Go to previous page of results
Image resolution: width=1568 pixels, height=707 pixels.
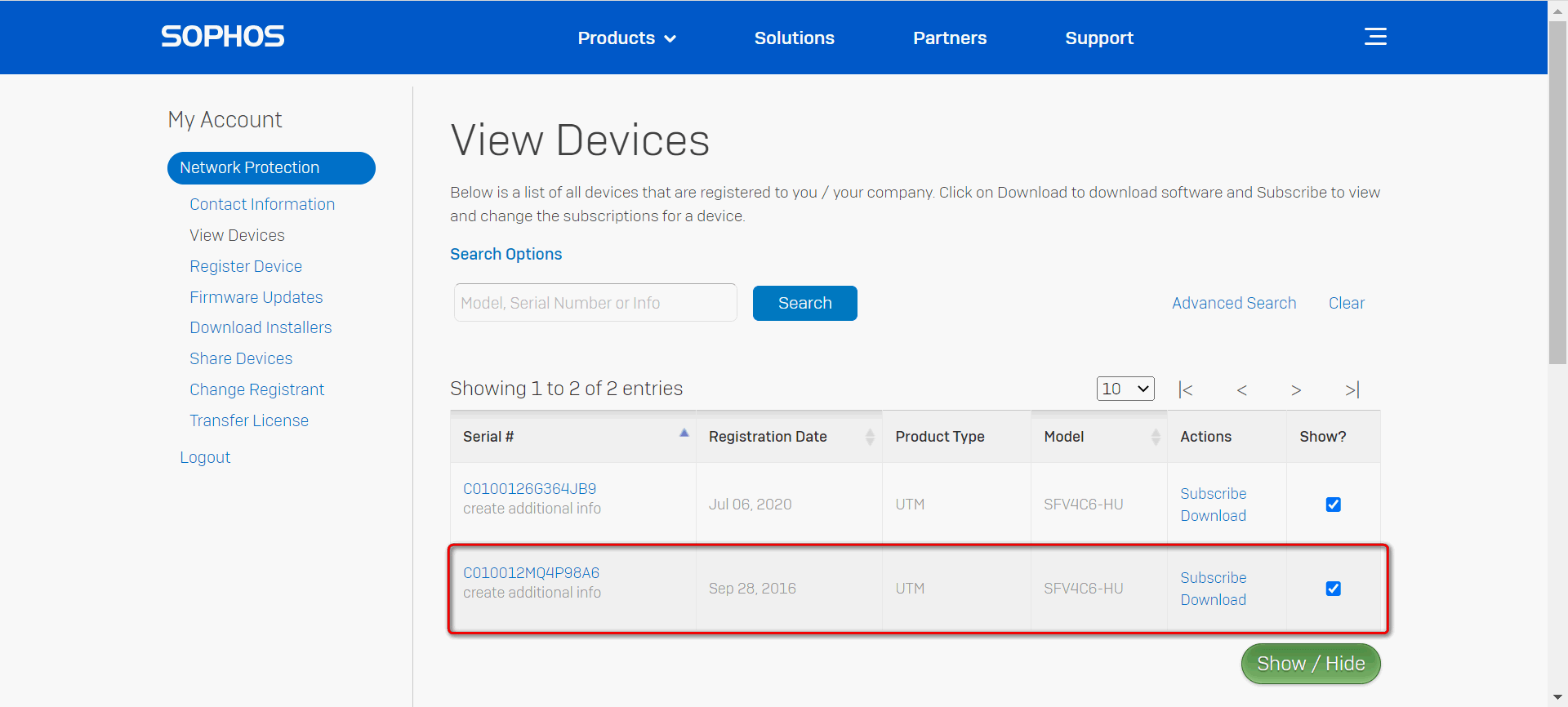pos(1241,389)
